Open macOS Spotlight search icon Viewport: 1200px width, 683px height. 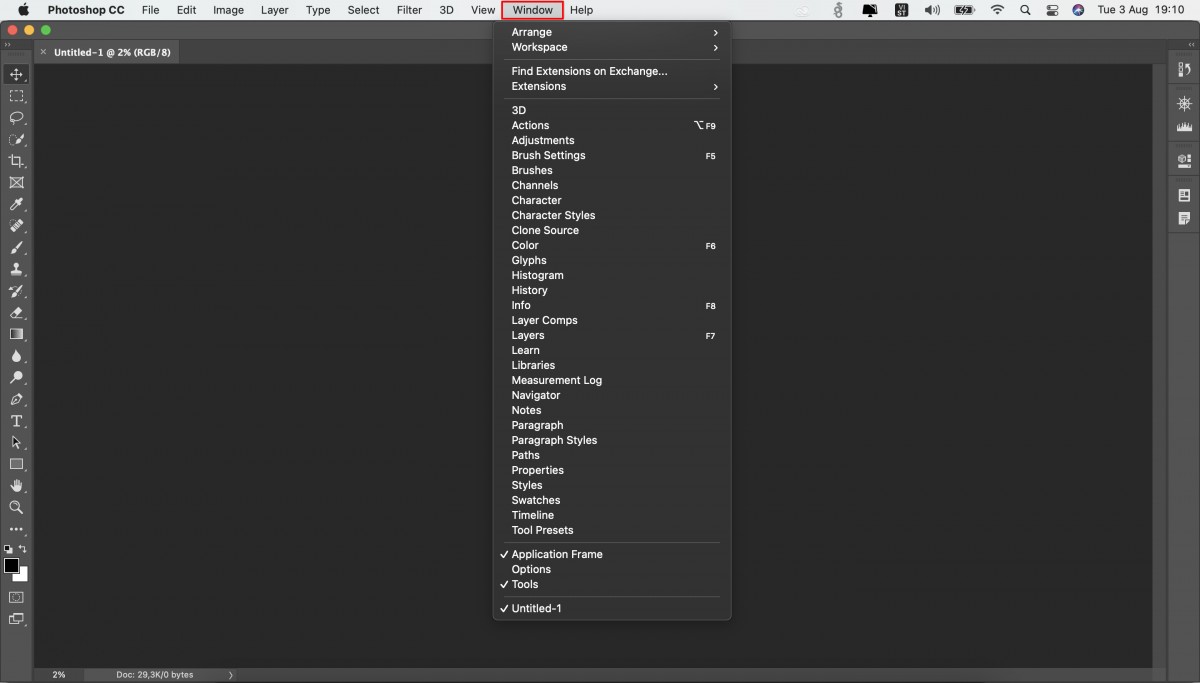pos(1025,10)
